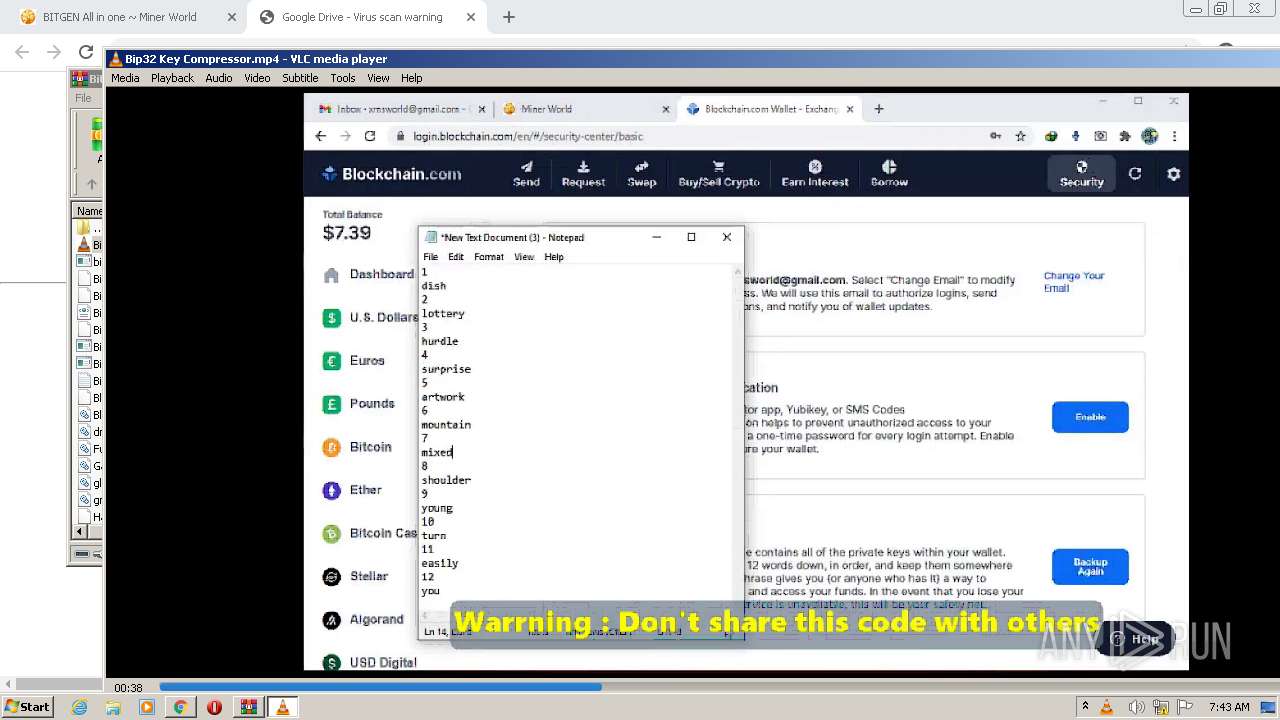Select Pounds in wallet sidebar
Viewport: 1280px width, 720px height.
(x=359, y=404)
